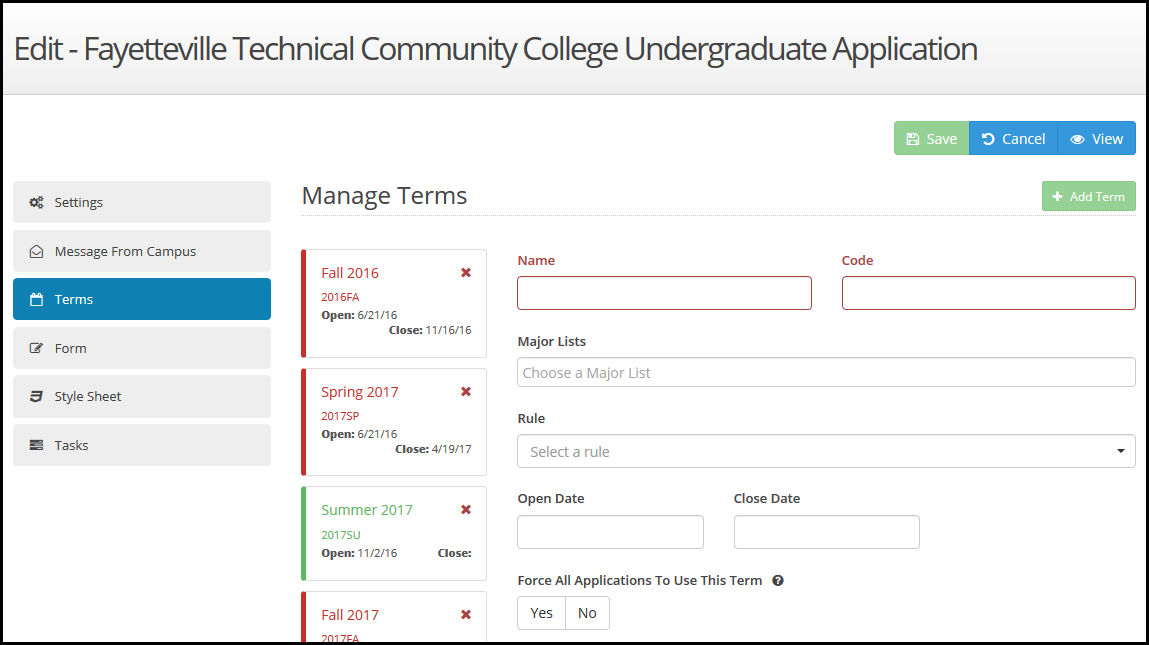Select No for Force All Applications To Use This Term
The width and height of the screenshot is (1149, 645).
pos(587,612)
